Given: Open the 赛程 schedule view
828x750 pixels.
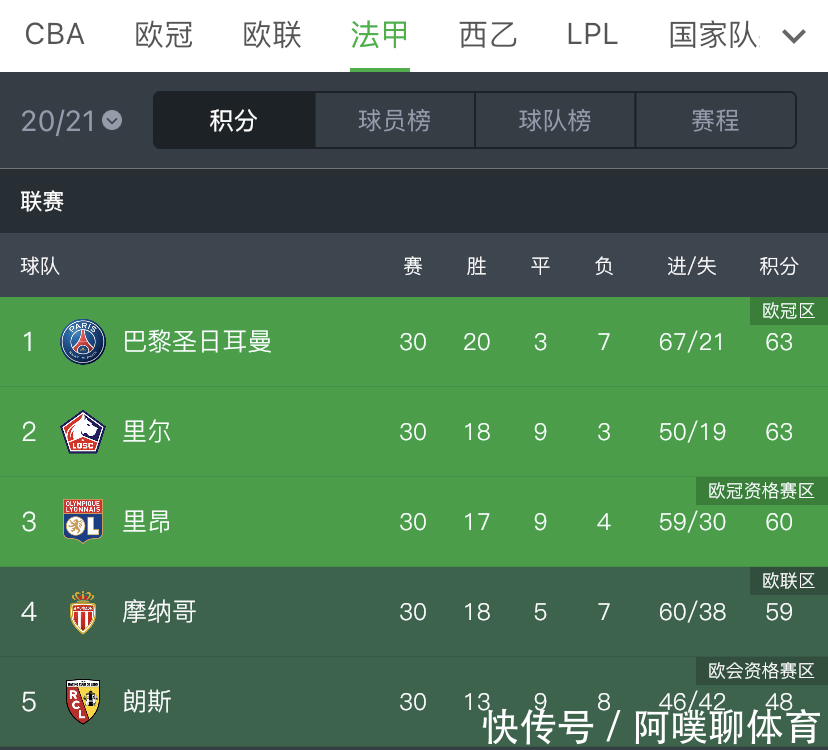Looking at the screenshot, I should pyautogui.click(x=715, y=121).
